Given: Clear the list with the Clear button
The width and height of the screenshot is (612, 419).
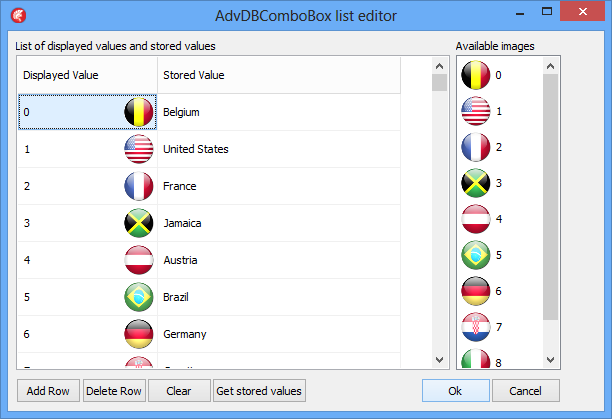Looking at the screenshot, I should (179, 391).
